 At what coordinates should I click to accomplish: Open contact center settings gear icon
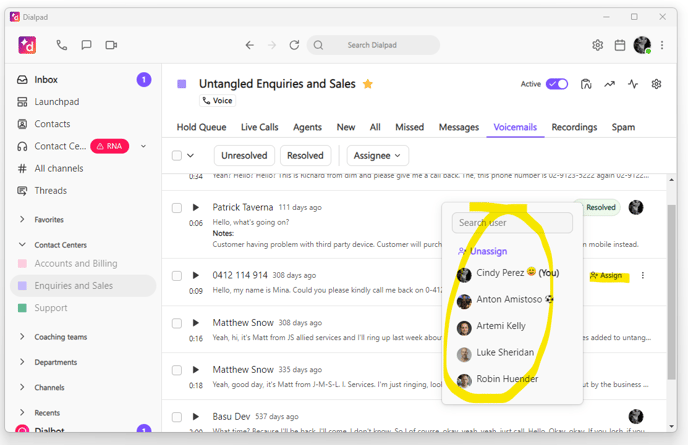click(656, 84)
